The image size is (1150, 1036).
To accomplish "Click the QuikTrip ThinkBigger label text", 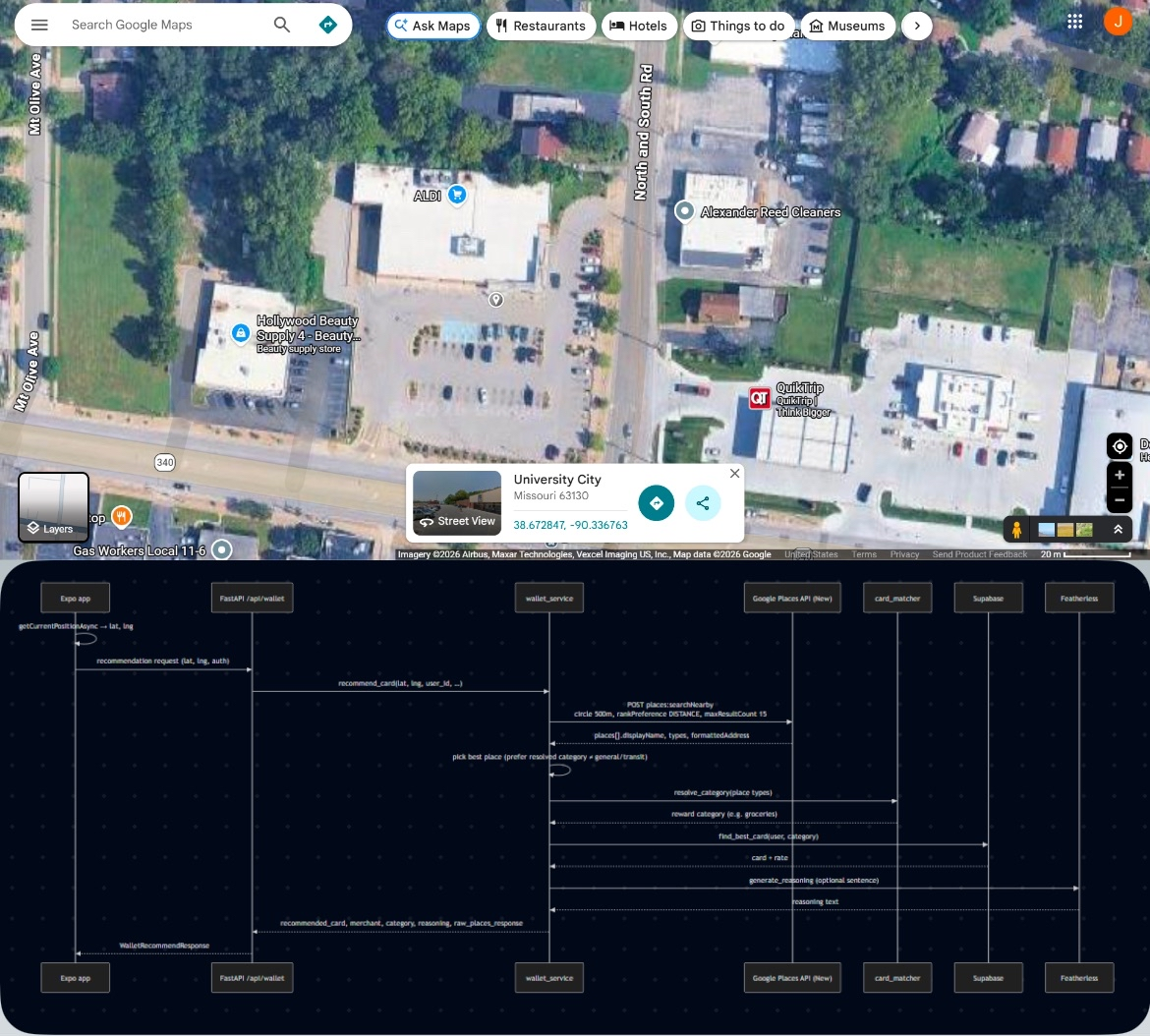I will [x=802, y=400].
